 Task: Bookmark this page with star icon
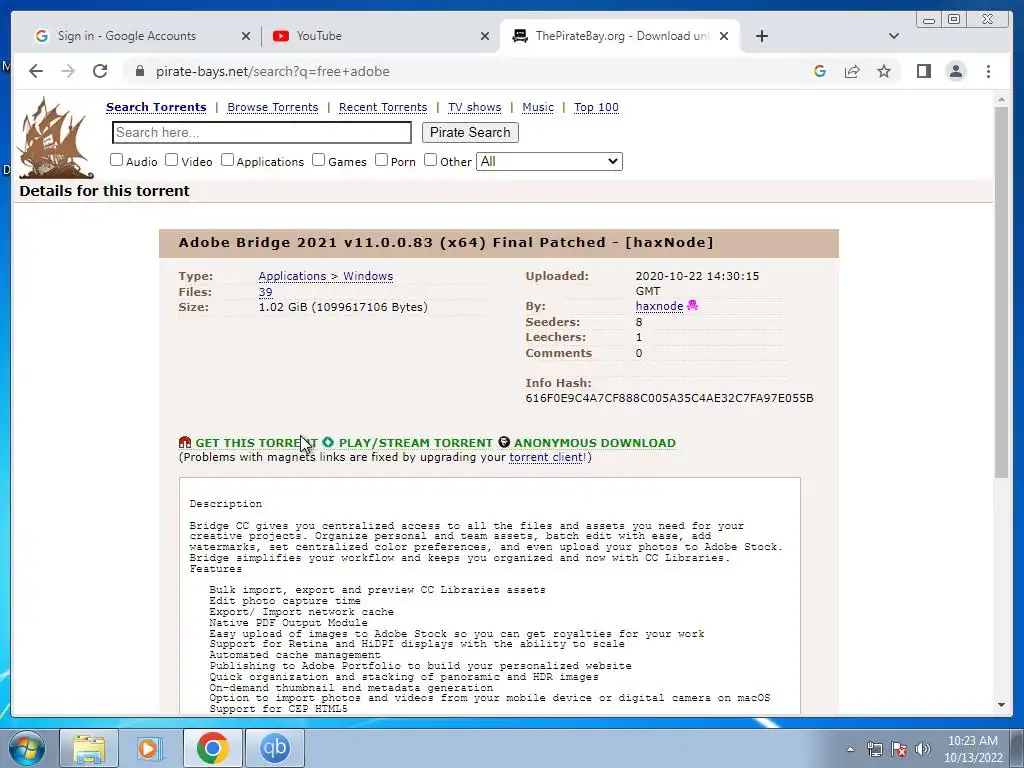pyautogui.click(x=884, y=71)
